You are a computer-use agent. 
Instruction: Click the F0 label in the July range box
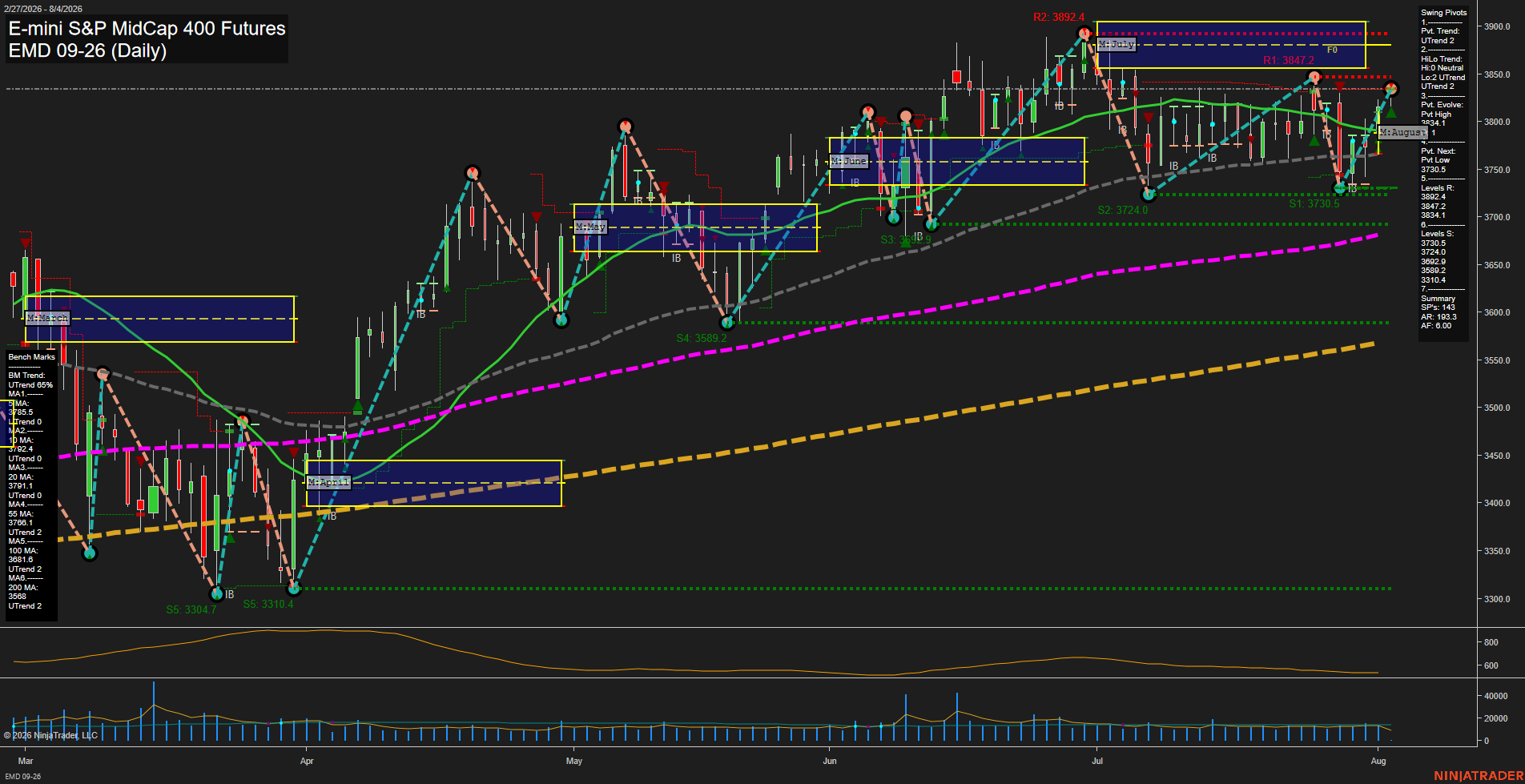pos(1332,50)
